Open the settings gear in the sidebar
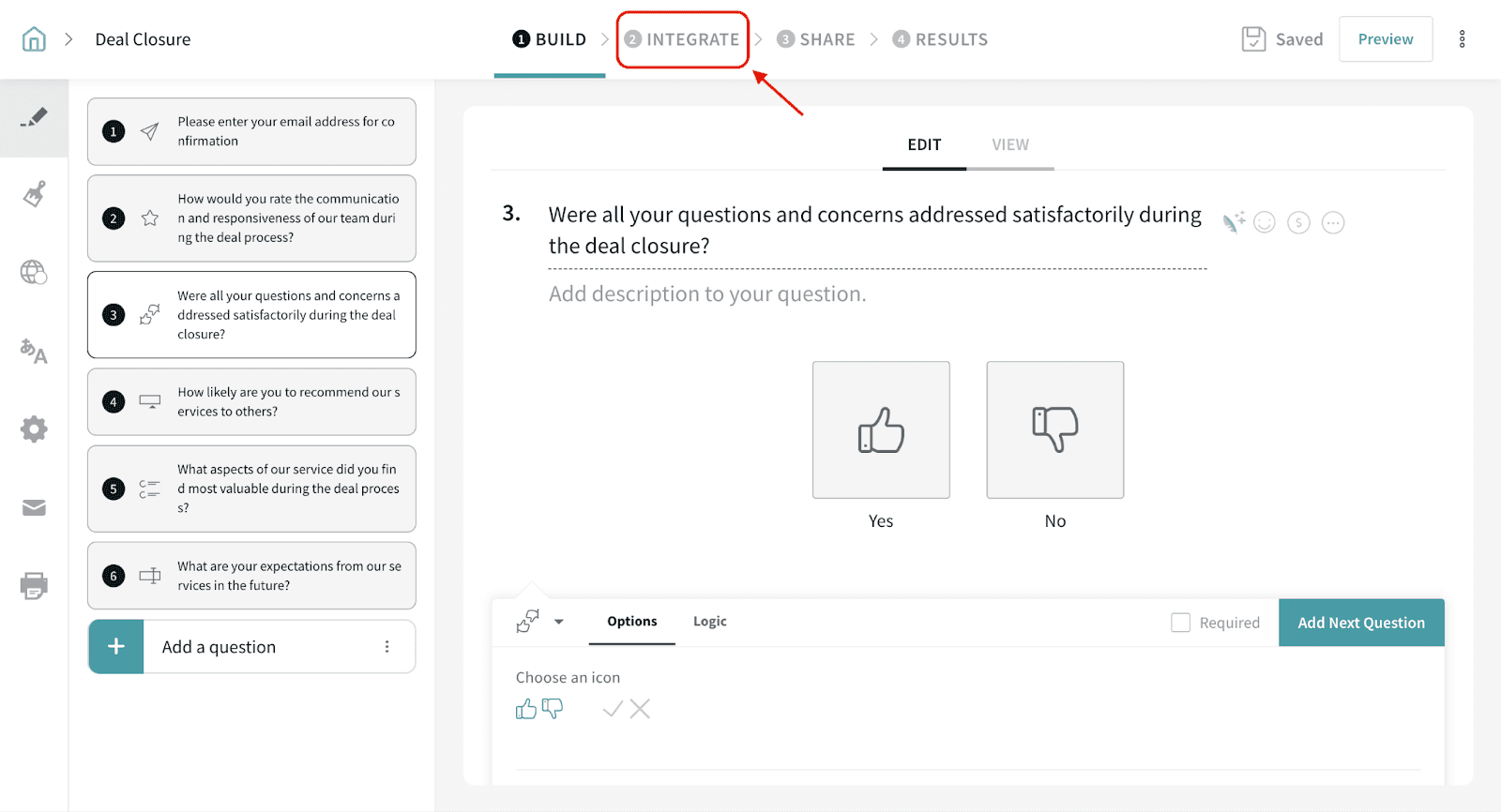 pos(34,429)
